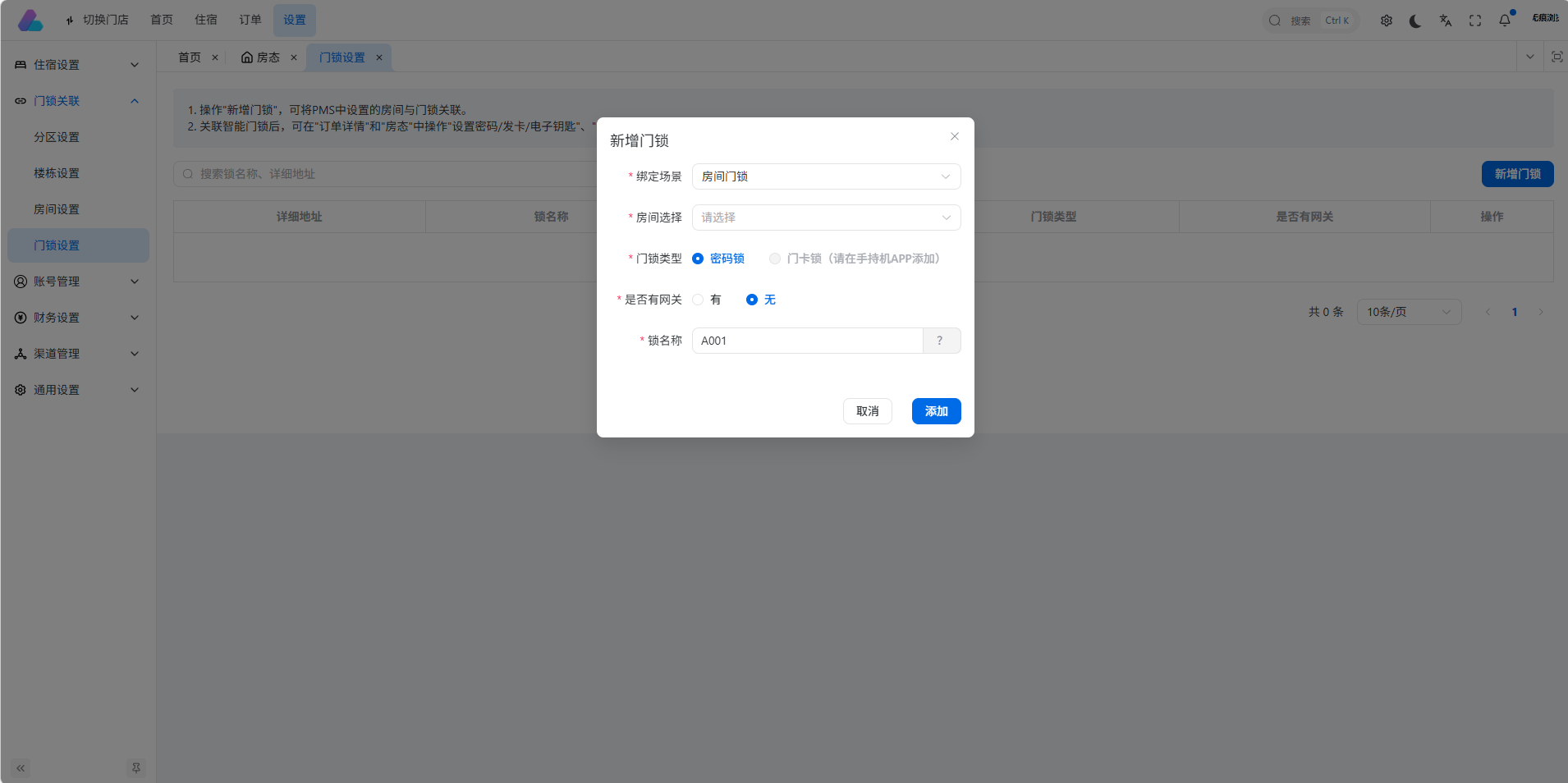
Task: Click the language switch icon in the header
Action: 1445,20
